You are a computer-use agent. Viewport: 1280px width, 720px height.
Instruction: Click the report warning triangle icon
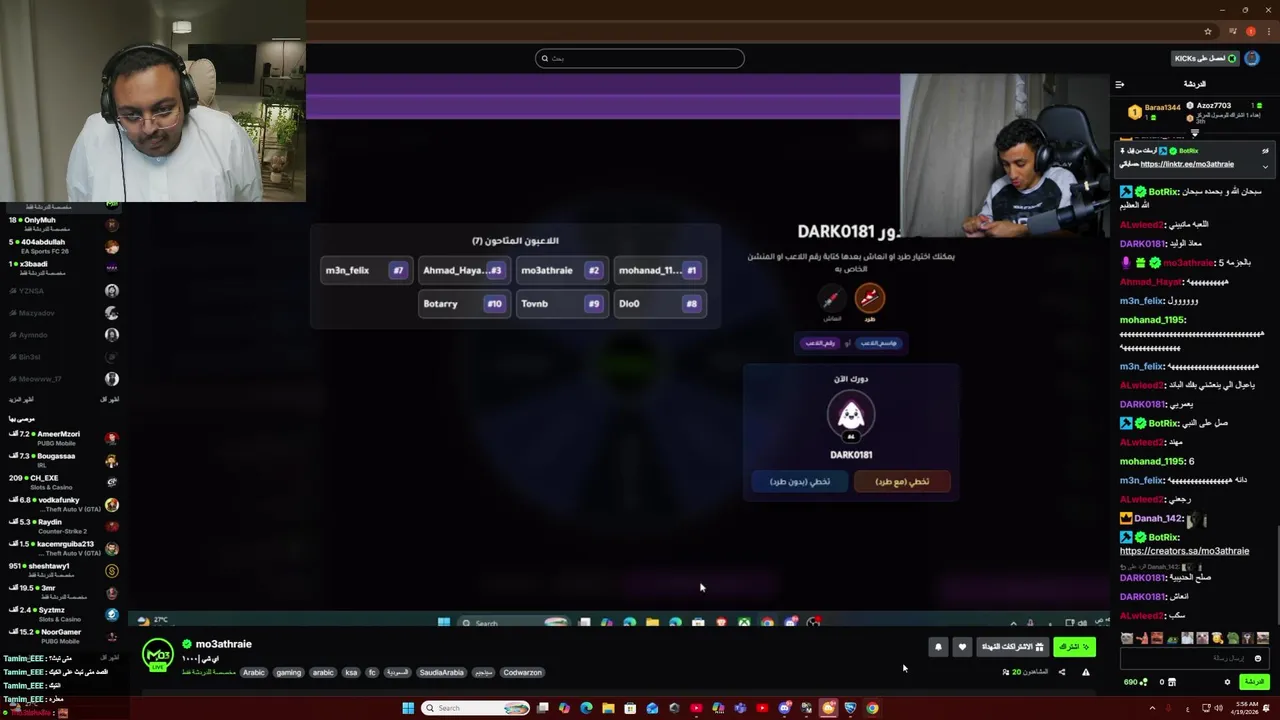pos(1086,672)
